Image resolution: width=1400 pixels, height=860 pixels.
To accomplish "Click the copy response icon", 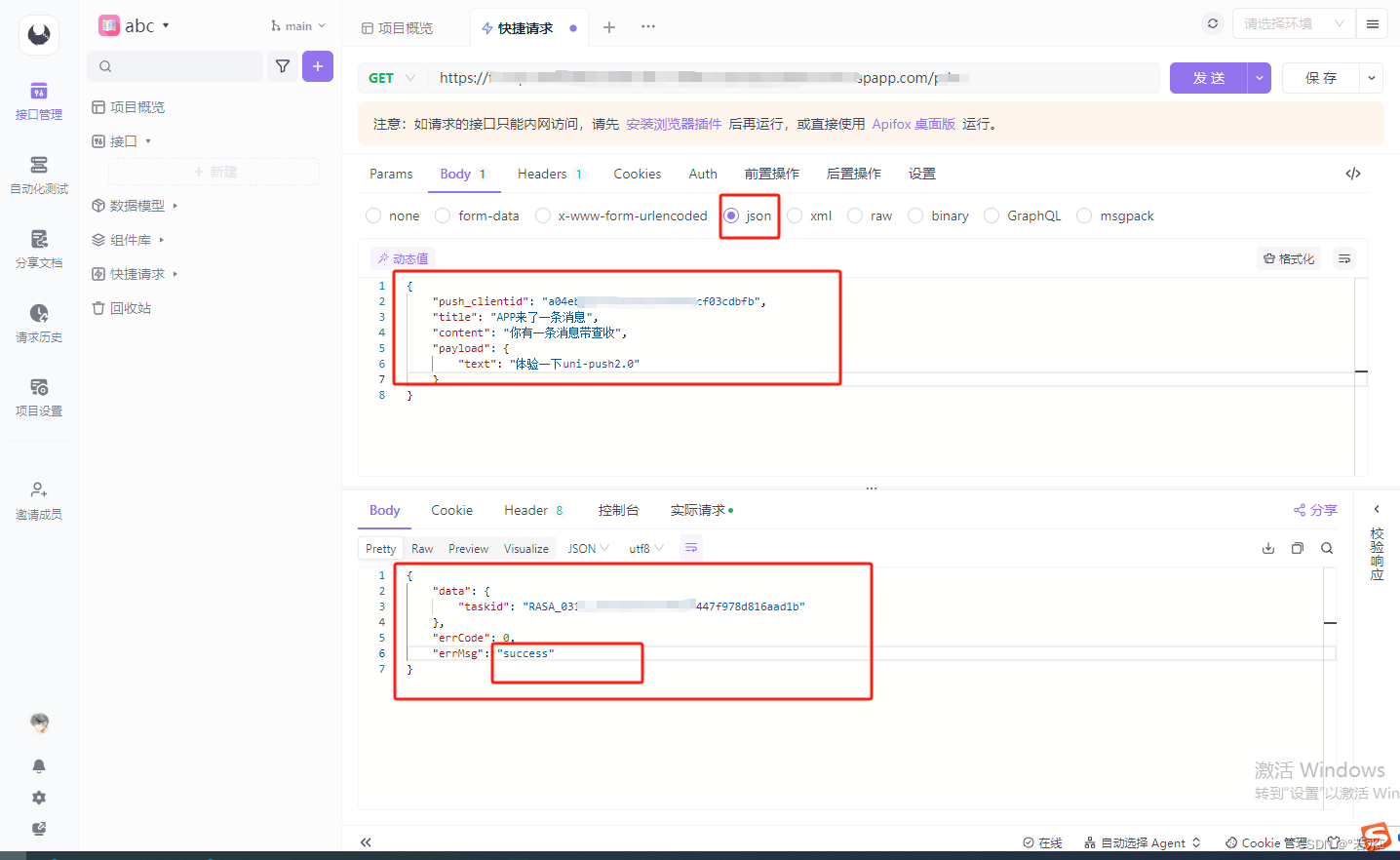I will click(1297, 548).
